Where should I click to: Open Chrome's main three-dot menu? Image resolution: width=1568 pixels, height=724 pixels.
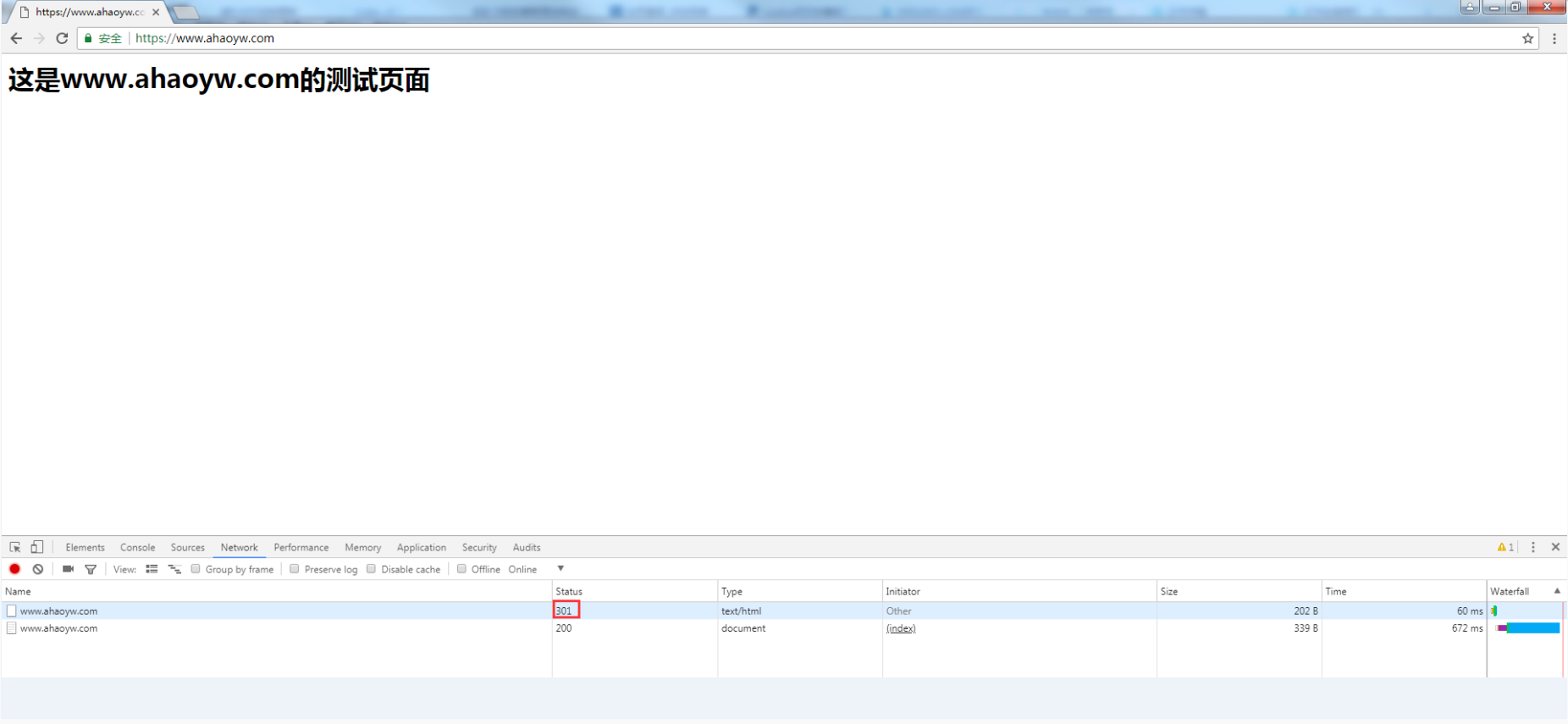(x=1554, y=38)
